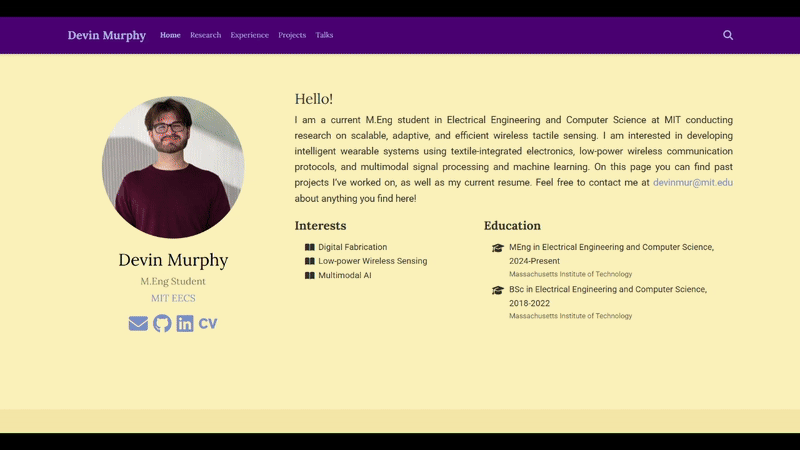Click book icon beside Digital Fabrication
This screenshot has height=450, width=800.
pos(310,247)
